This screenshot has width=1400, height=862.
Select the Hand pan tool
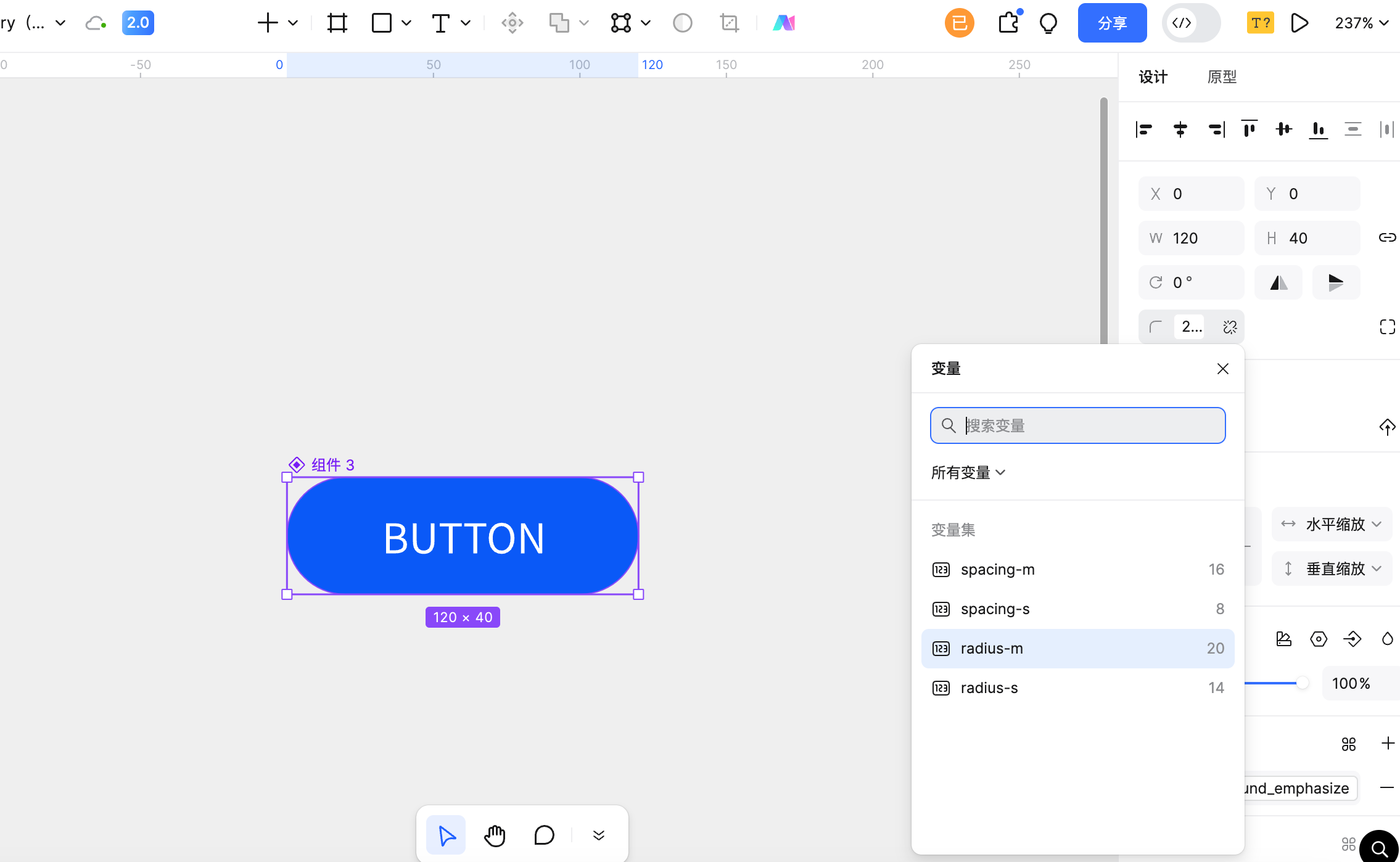point(495,835)
